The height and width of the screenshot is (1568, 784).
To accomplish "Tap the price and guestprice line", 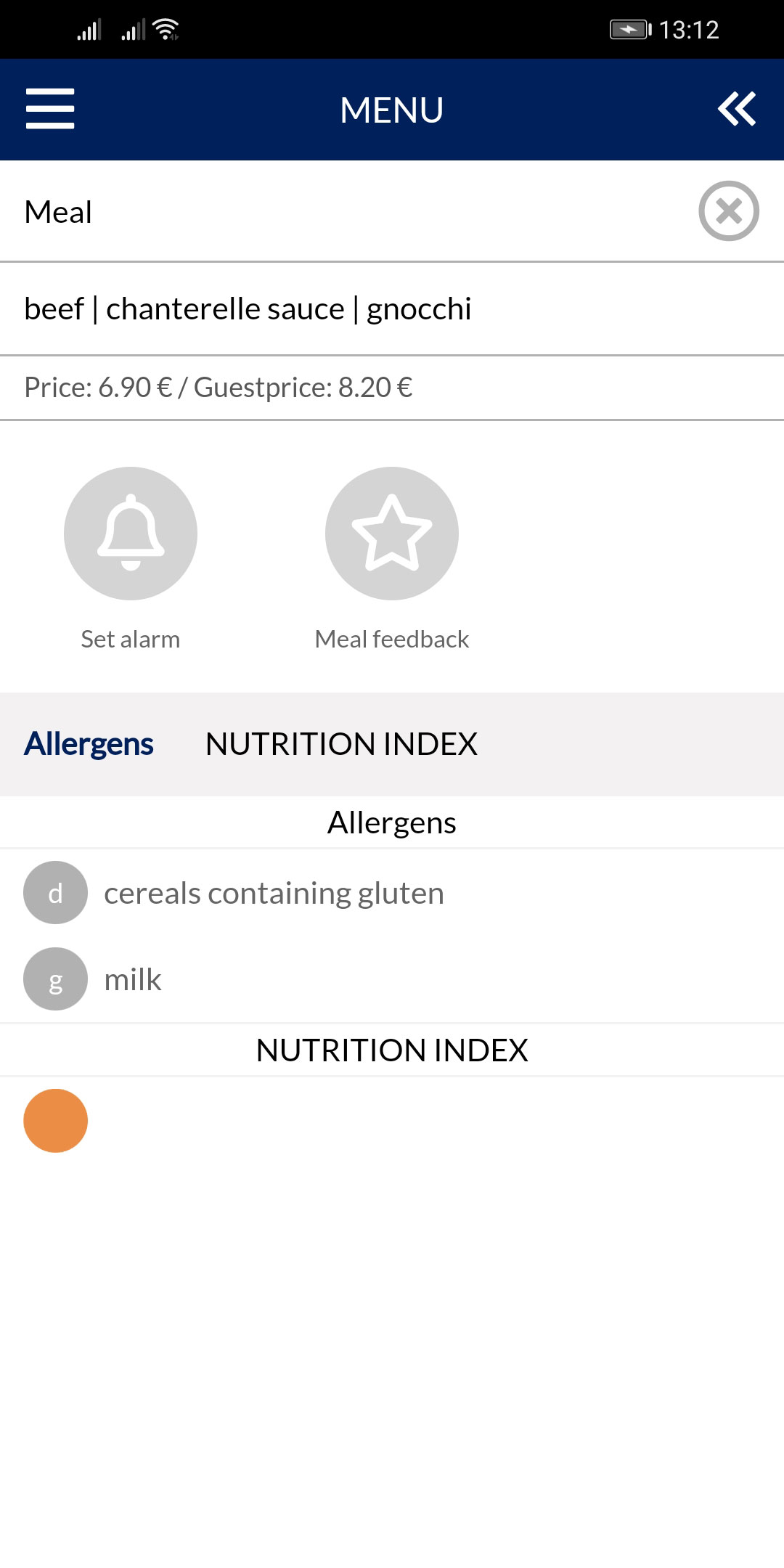I will tap(219, 388).
